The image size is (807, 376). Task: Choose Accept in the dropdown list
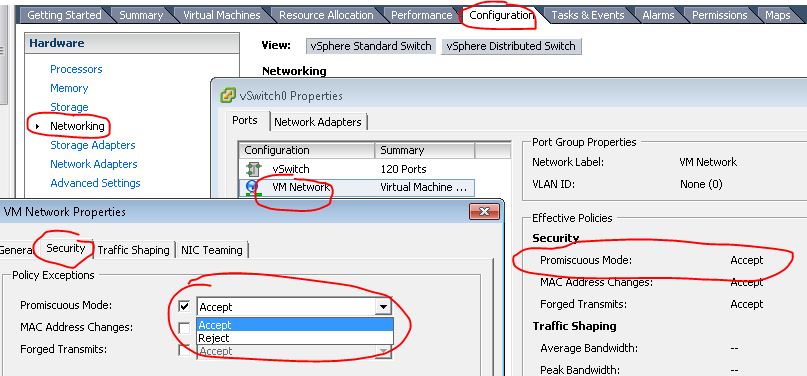295,325
